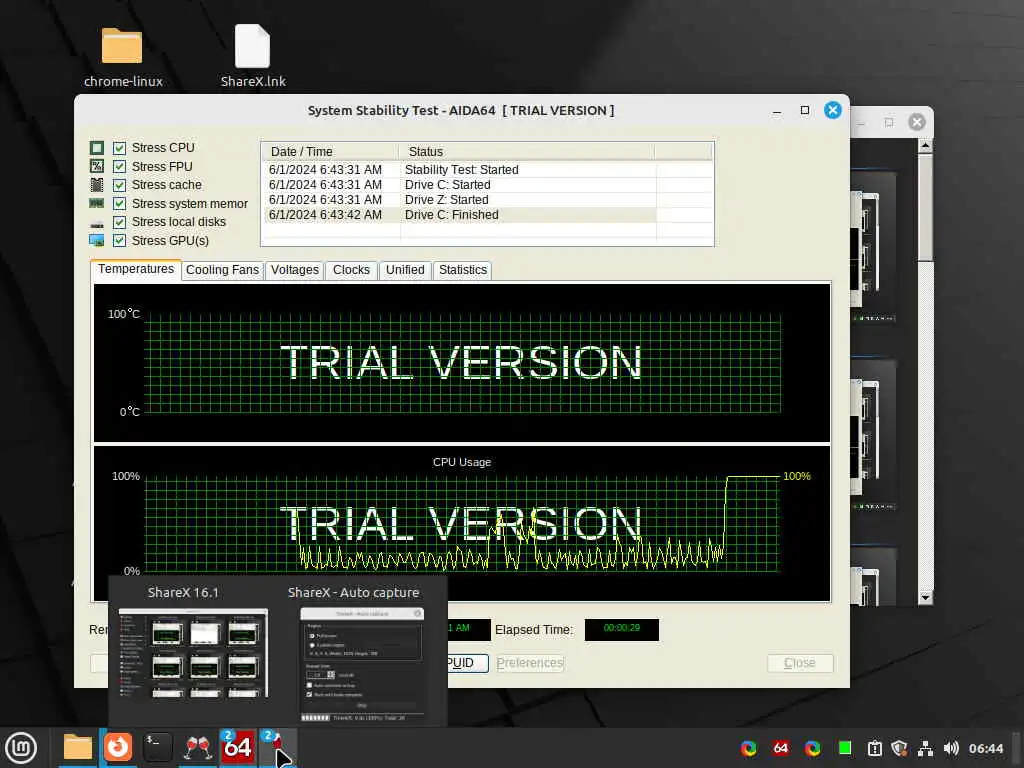Click the second ShareX tray icon
The height and width of the screenshot is (768, 1024).
[x=812, y=748]
